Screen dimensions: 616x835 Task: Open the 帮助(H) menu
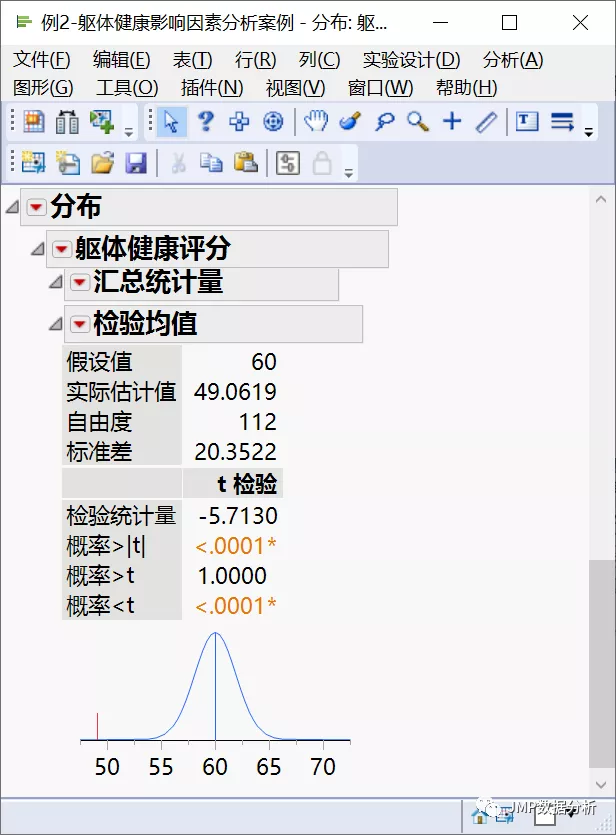coord(466,88)
